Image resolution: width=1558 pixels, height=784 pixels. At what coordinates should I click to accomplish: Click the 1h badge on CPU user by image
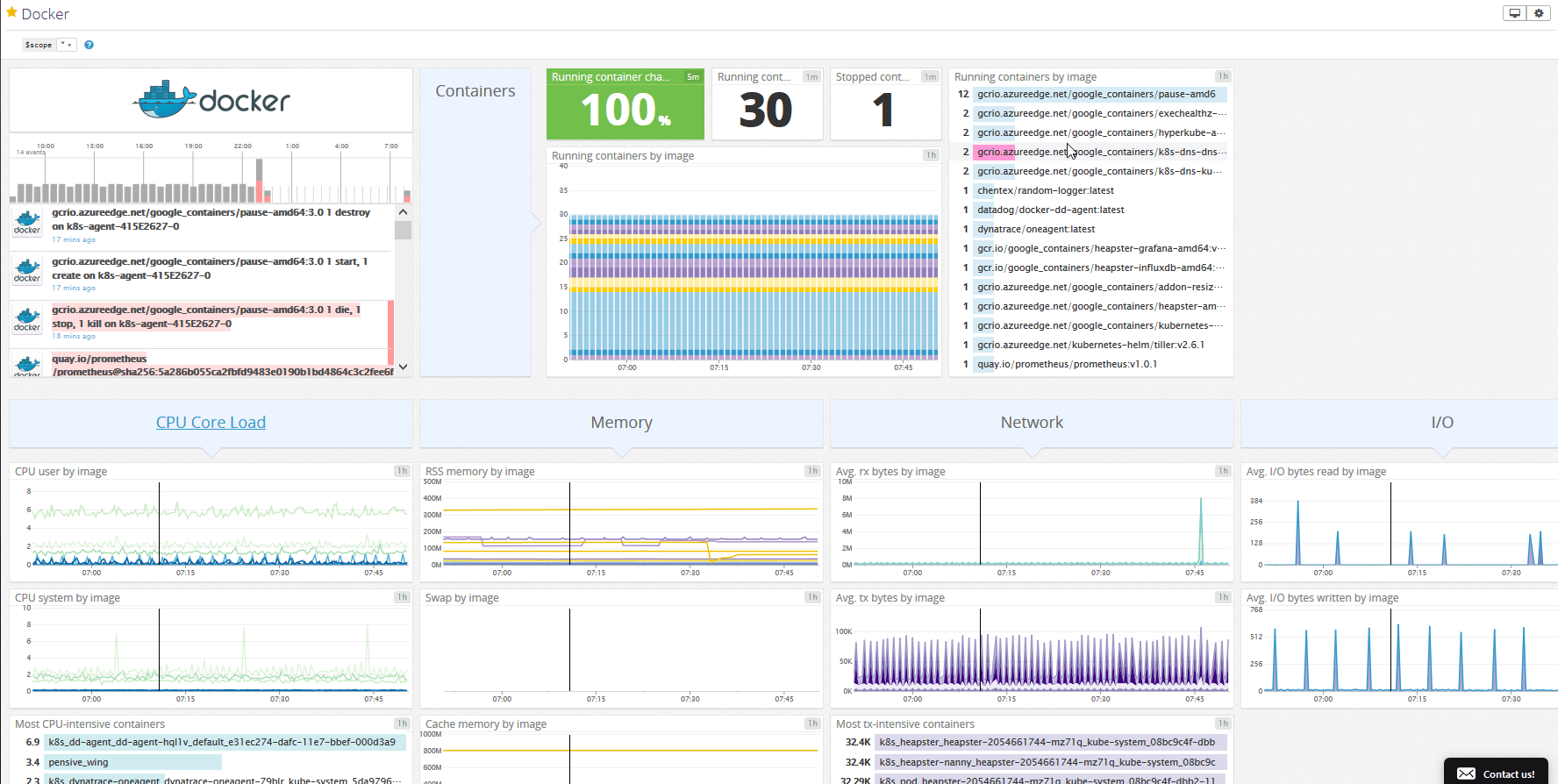[402, 471]
